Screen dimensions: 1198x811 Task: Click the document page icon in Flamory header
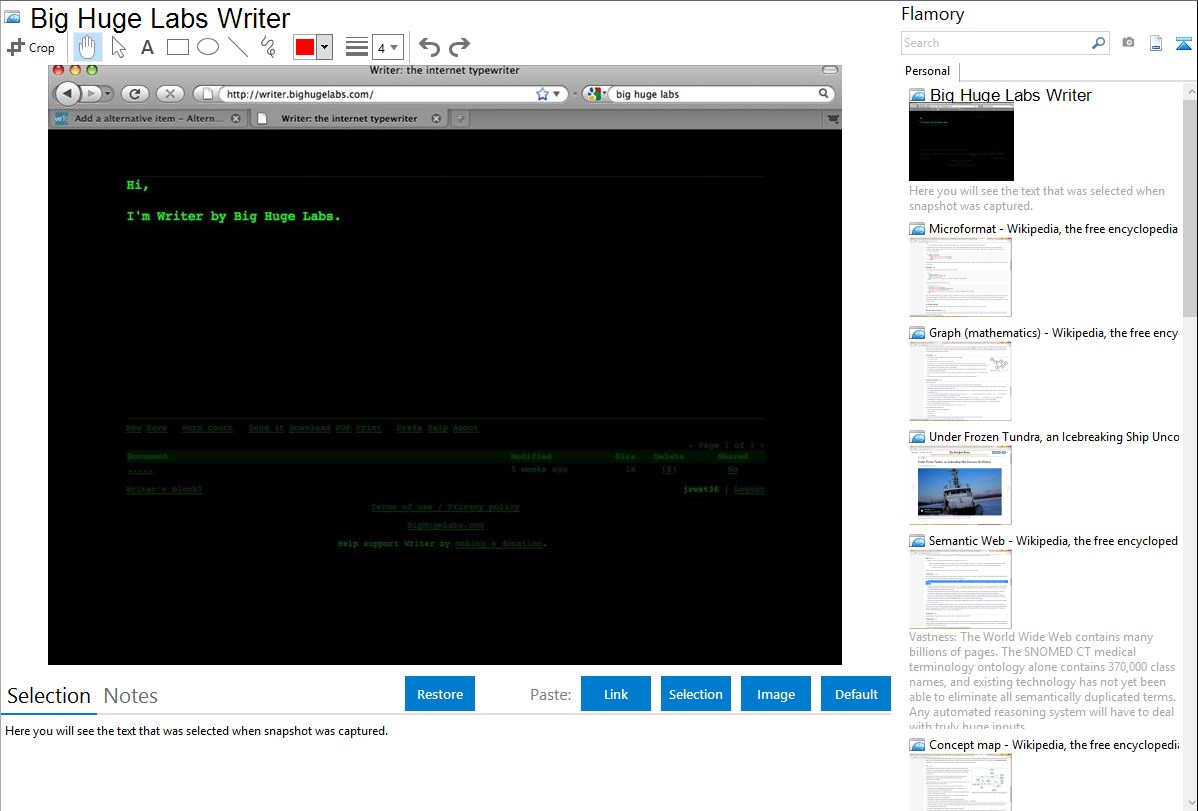tap(1156, 43)
